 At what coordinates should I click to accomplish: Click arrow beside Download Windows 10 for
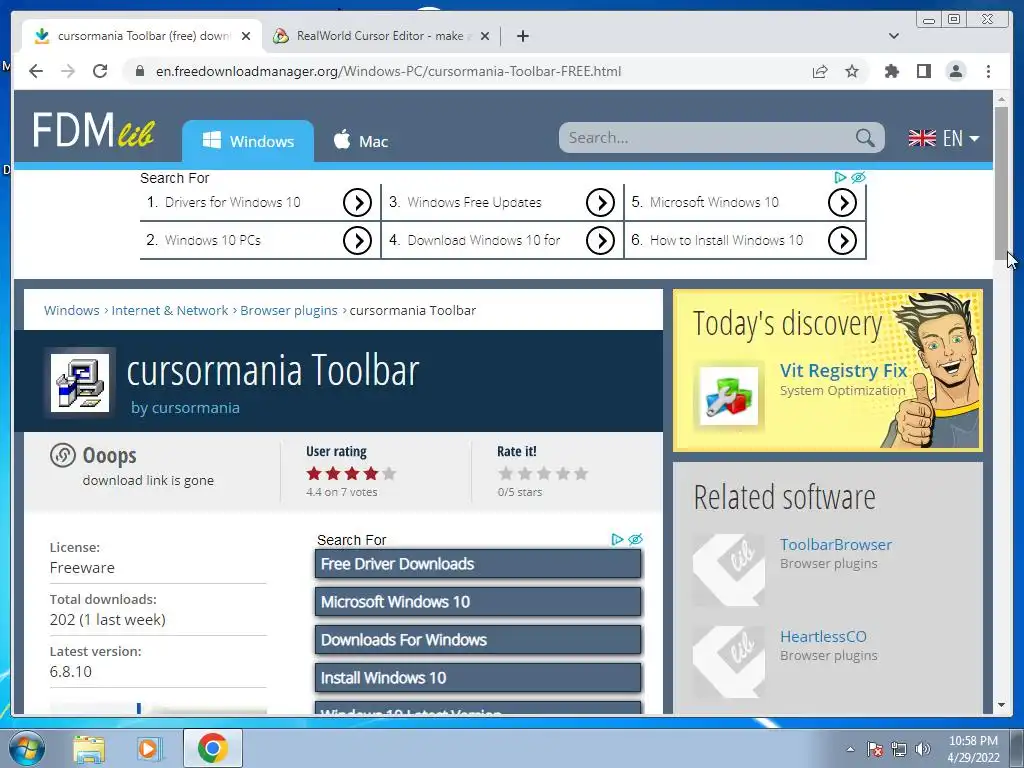click(x=600, y=241)
